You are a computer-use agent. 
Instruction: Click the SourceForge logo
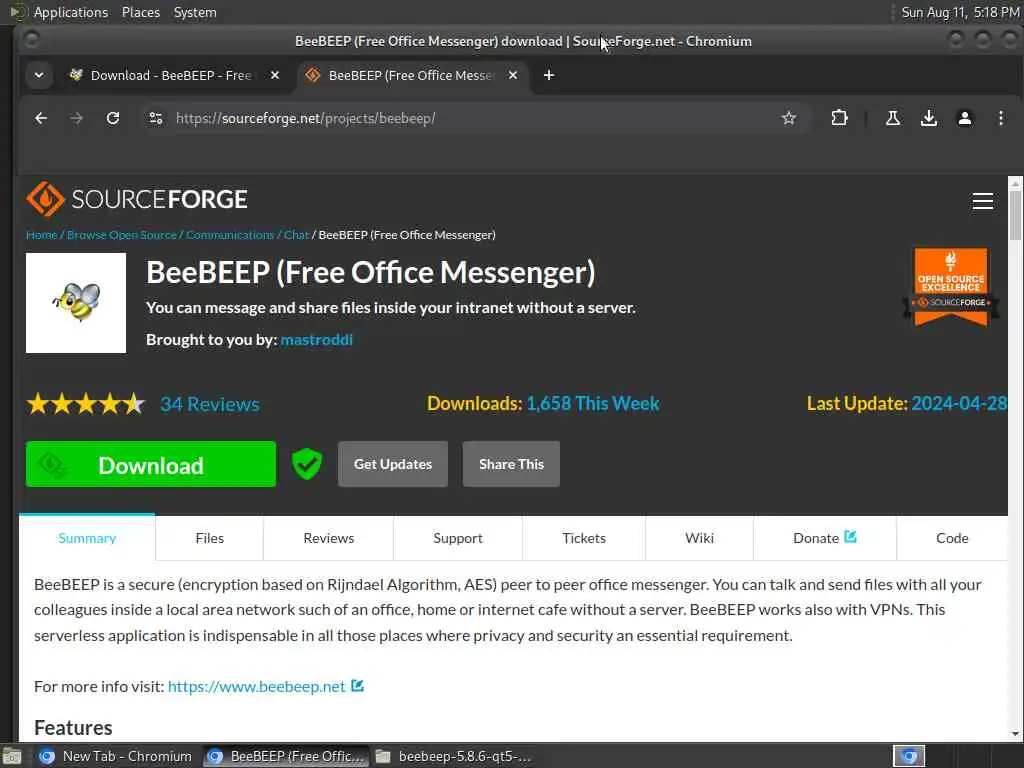click(137, 199)
